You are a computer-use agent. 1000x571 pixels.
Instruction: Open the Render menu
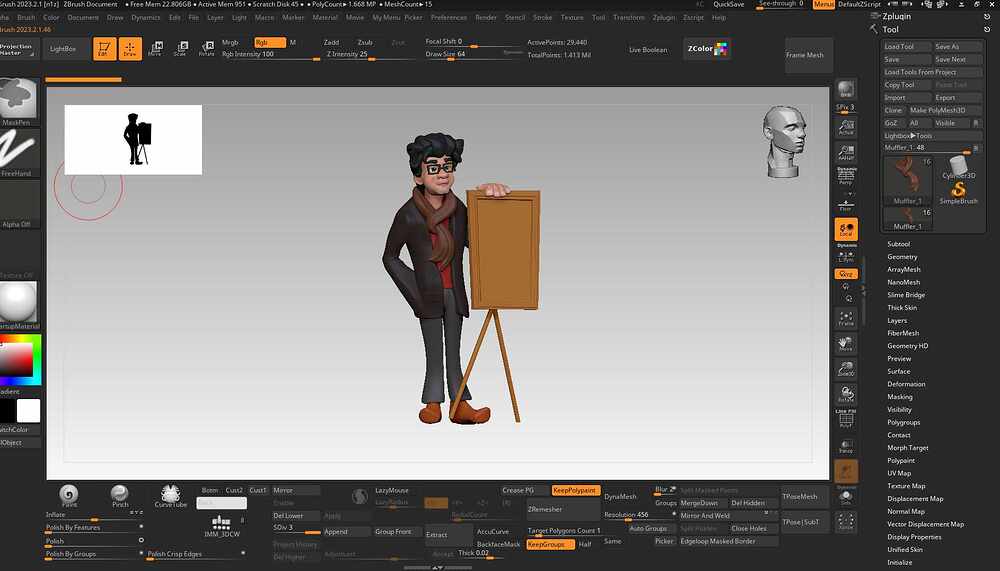point(486,17)
